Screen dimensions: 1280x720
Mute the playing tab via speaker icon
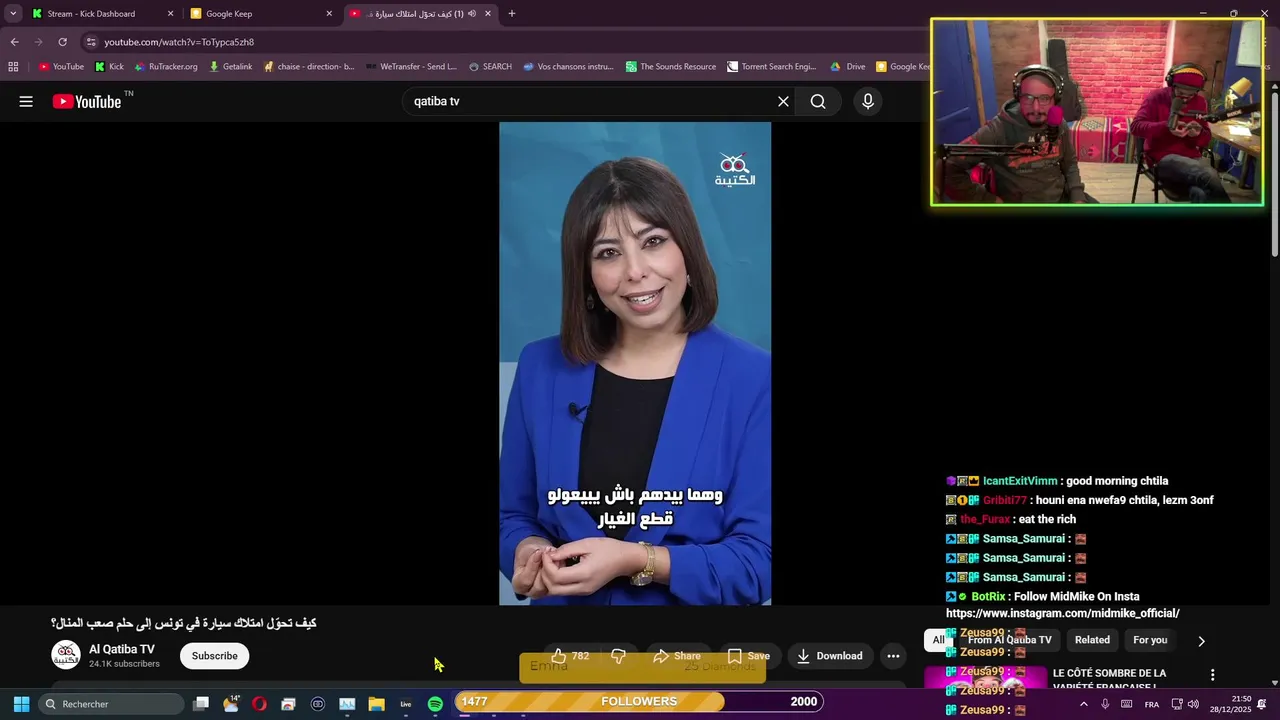click(x=472, y=14)
